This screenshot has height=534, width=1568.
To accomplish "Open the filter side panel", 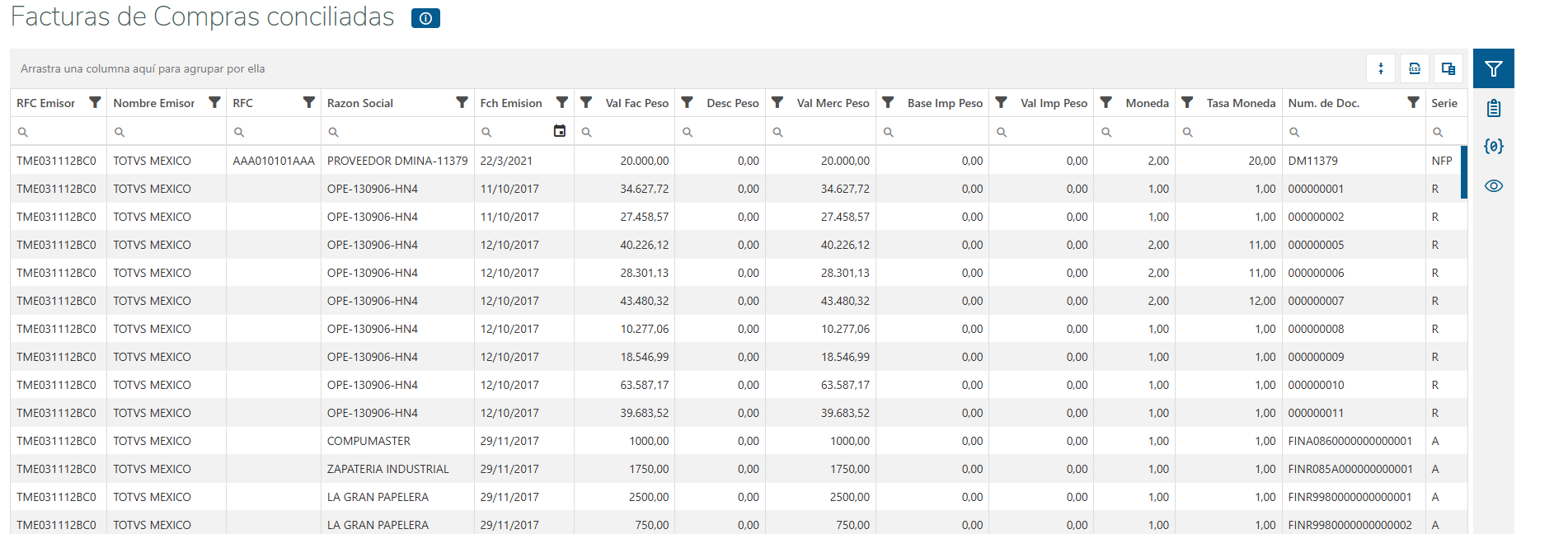I will [1493, 69].
